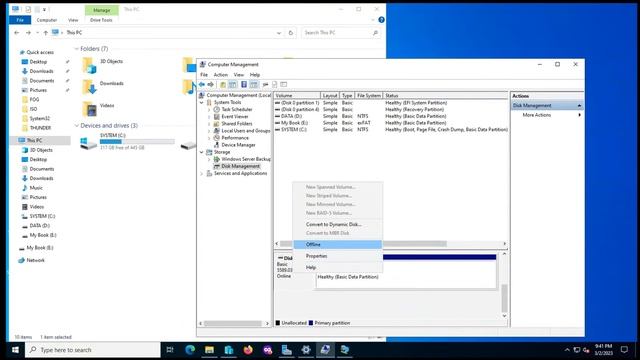Viewport: 640px width, 360px height.
Task: Open Task View on the taskbar
Action: (170, 350)
